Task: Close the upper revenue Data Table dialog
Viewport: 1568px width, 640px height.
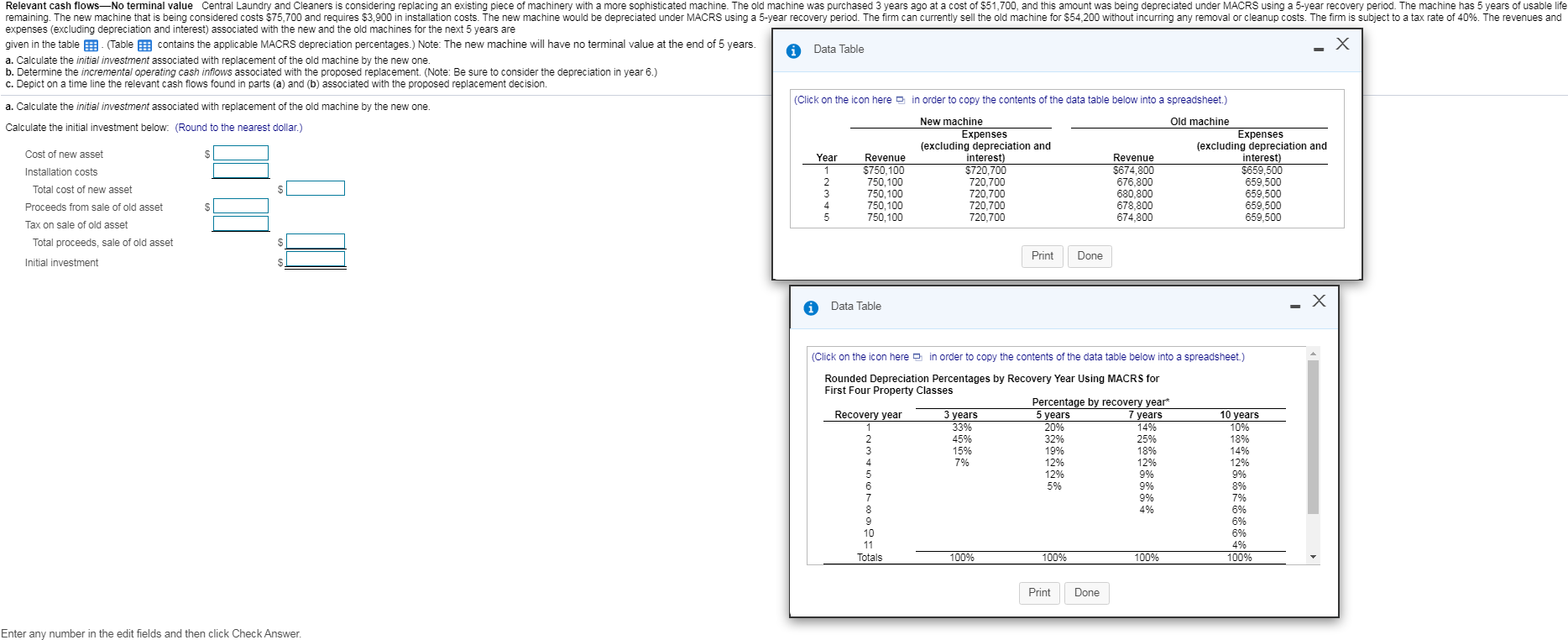Action: click(1342, 44)
